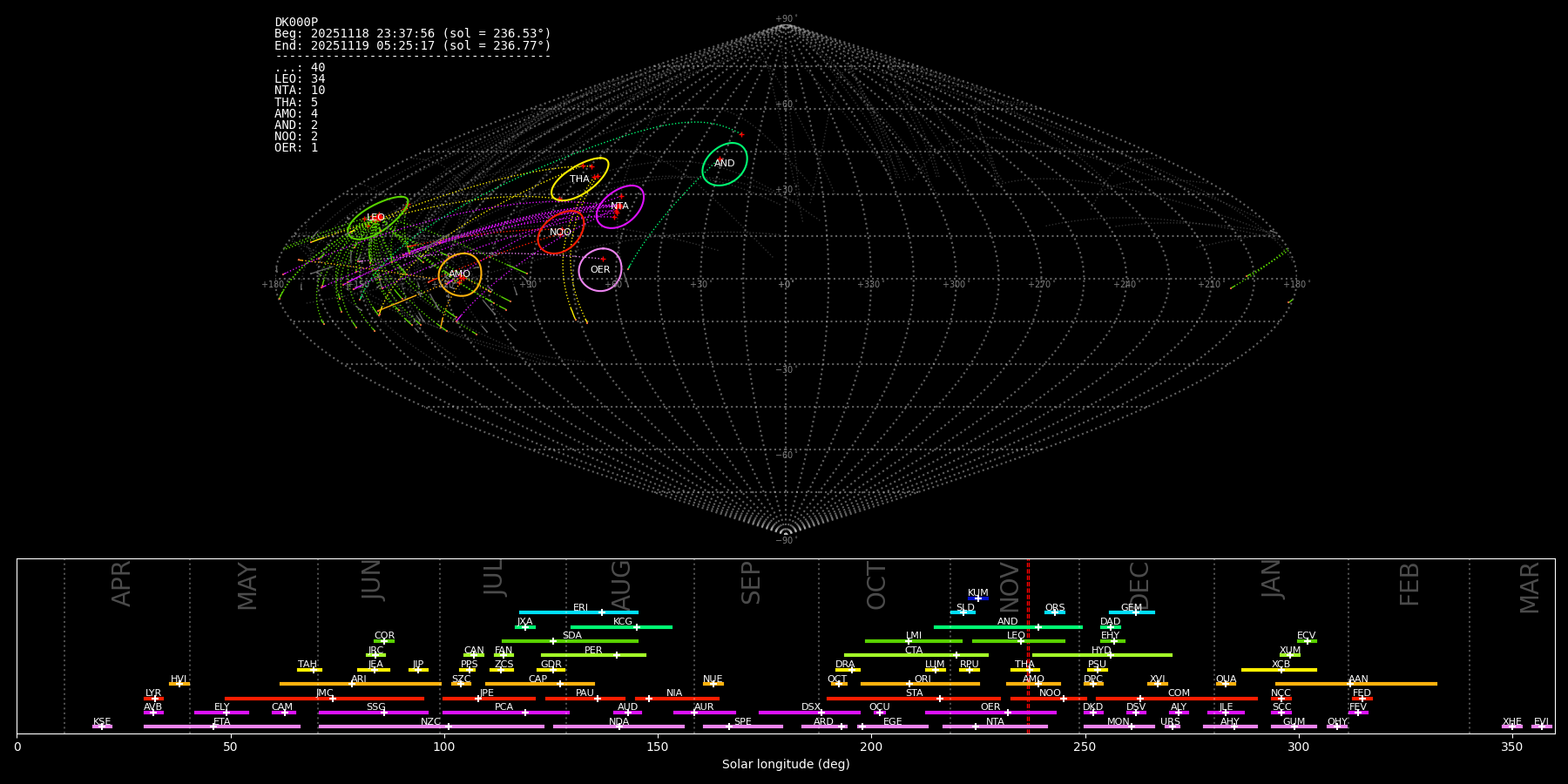The image size is (1568, 784).
Task: Click the red dashed current solar longitude line
Action: pyautogui.click(x=1028, y=645)
